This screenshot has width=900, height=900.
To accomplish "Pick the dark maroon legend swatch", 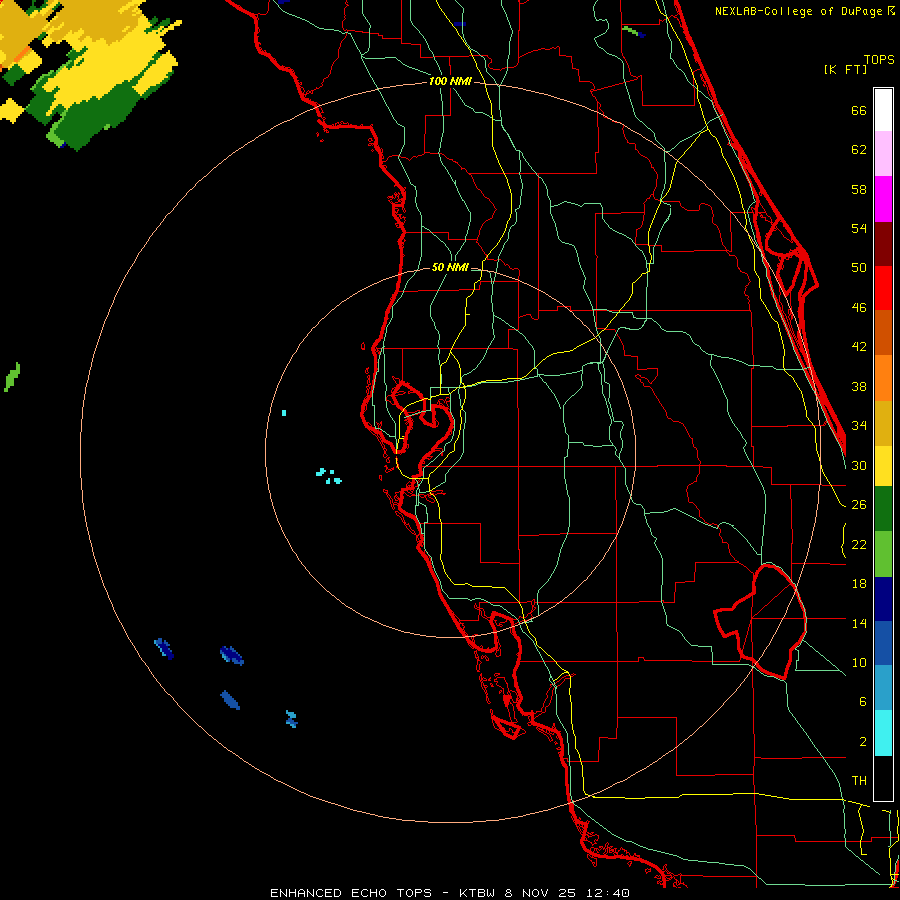I will coord(883,244).
